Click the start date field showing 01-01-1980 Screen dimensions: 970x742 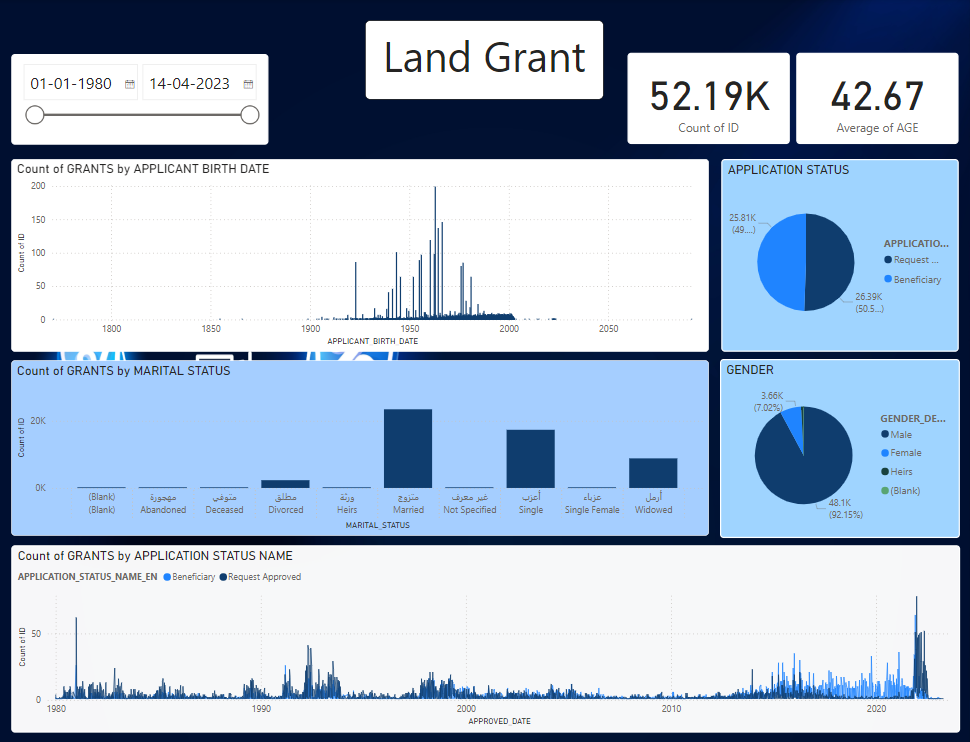pyautogui.click(x=72, y=84)
